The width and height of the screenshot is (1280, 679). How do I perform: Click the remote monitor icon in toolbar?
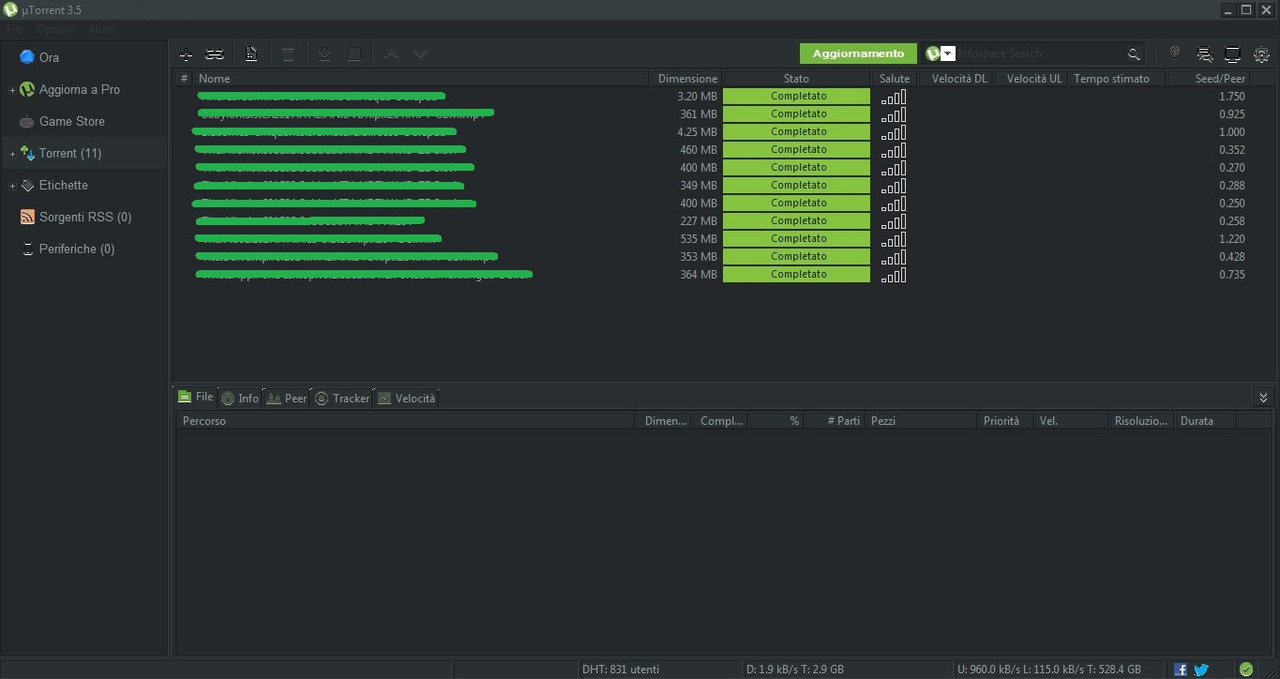pos(1233,54)
